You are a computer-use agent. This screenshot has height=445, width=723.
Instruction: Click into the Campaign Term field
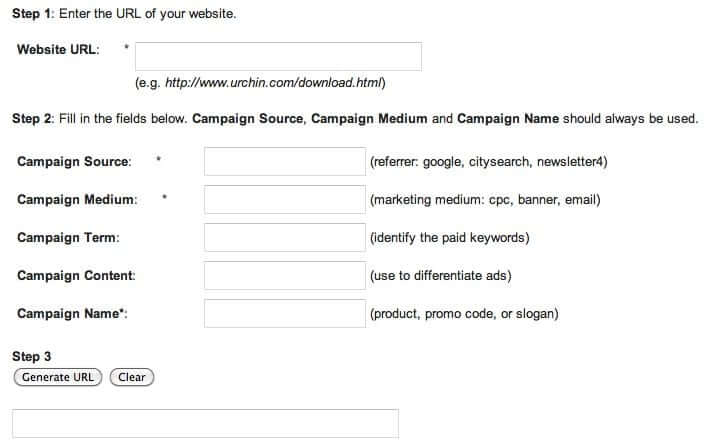(285, 238)
